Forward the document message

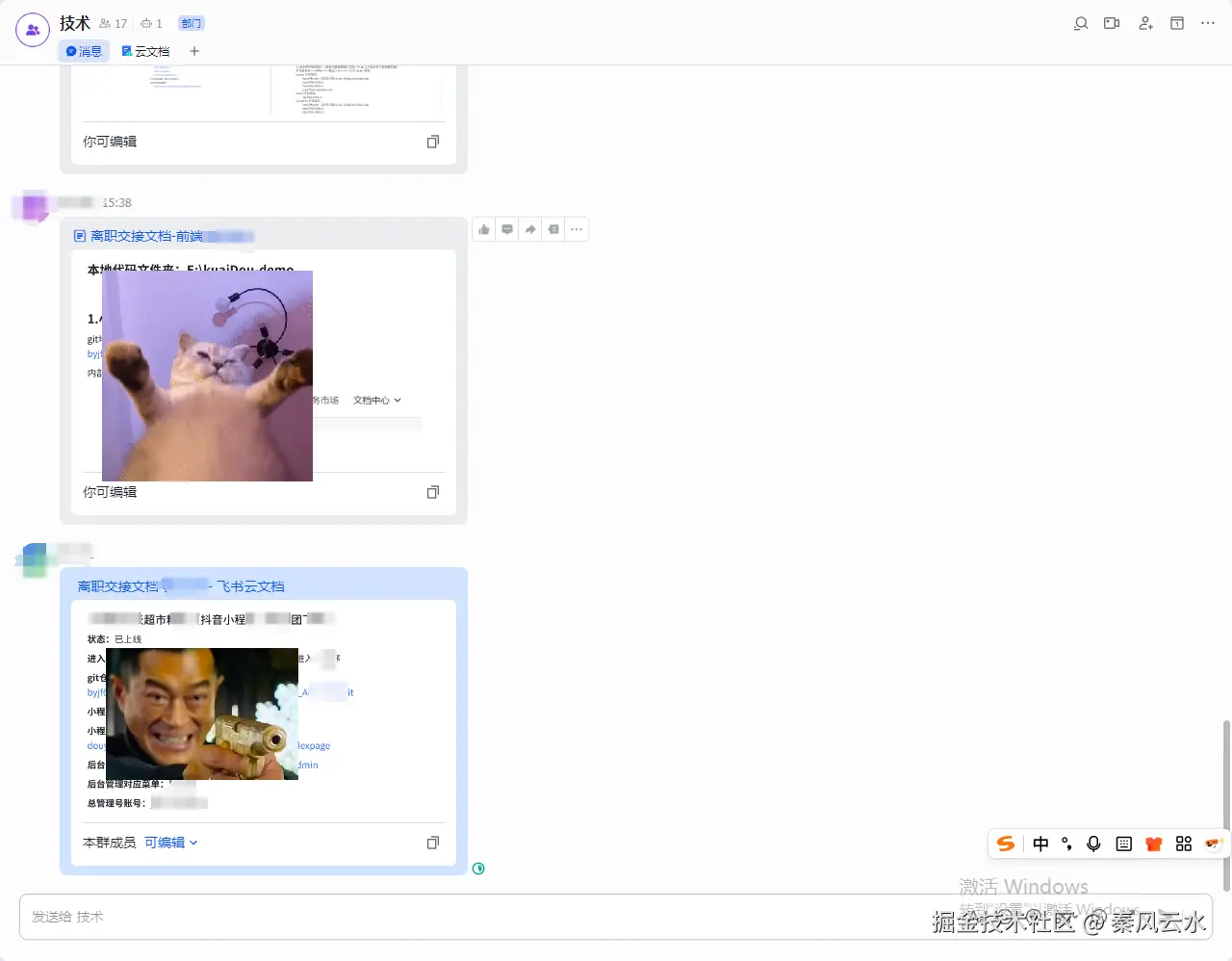click(530, 229)
